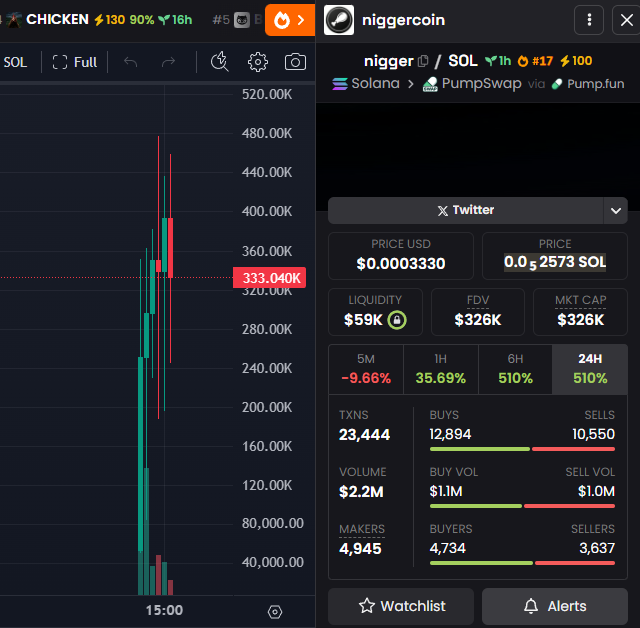Toggle Full screen chart mode

(x=75, y=62)
